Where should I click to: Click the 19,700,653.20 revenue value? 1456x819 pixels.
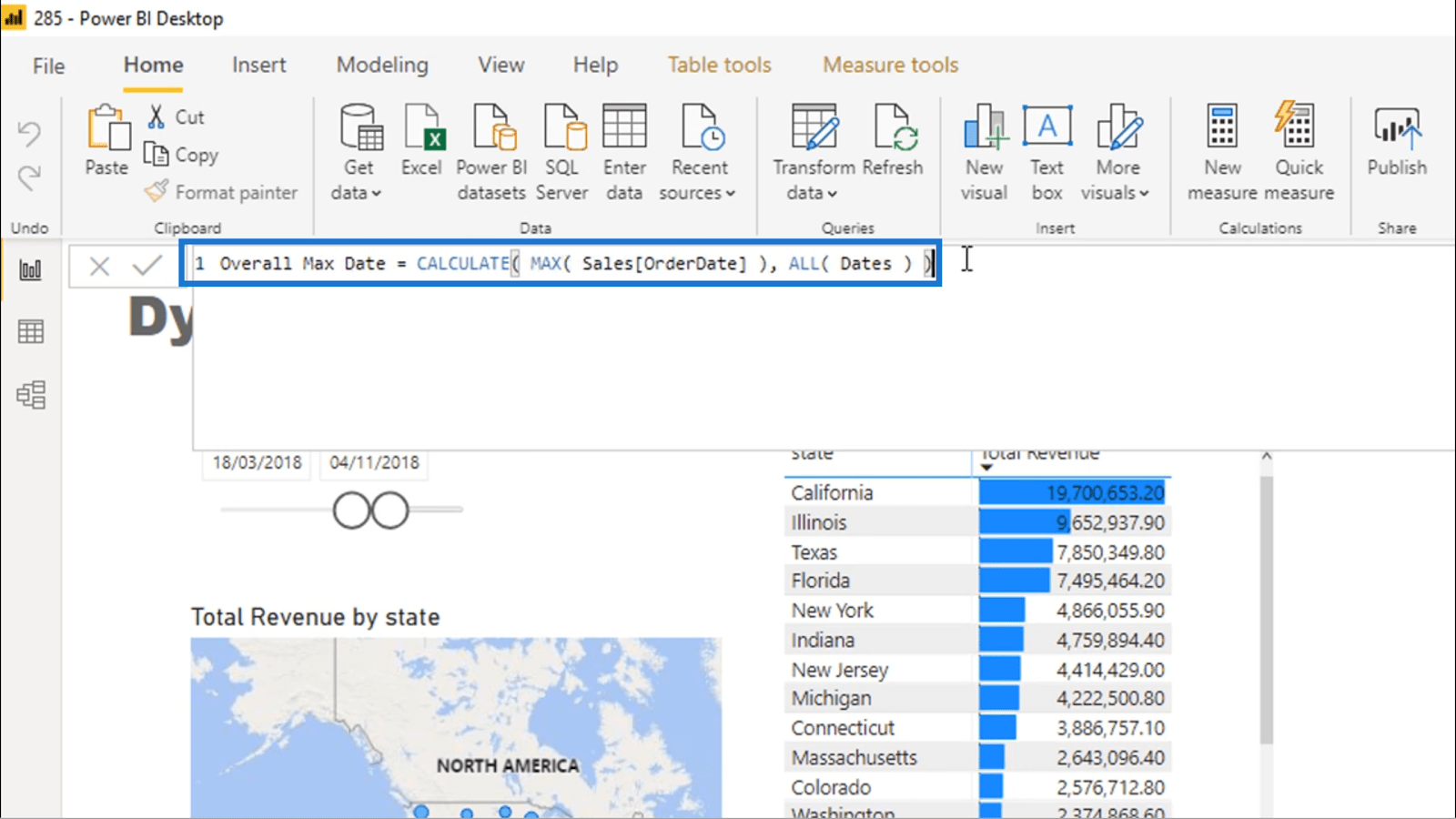pyautogui.click(x=1105, y=492)
